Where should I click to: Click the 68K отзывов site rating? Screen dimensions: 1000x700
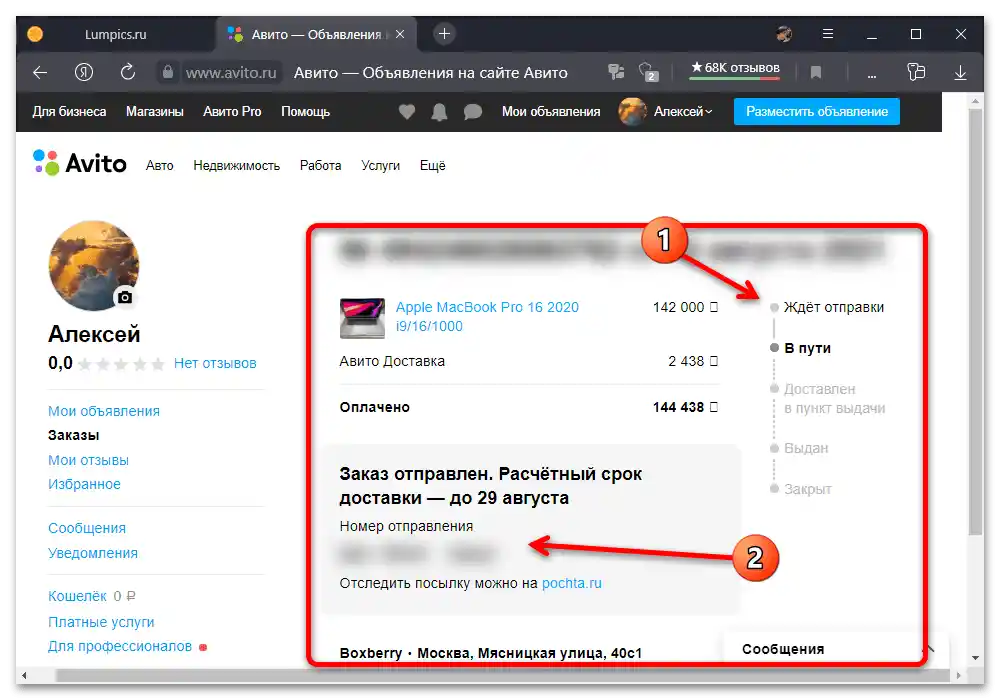tap(735, 68)
